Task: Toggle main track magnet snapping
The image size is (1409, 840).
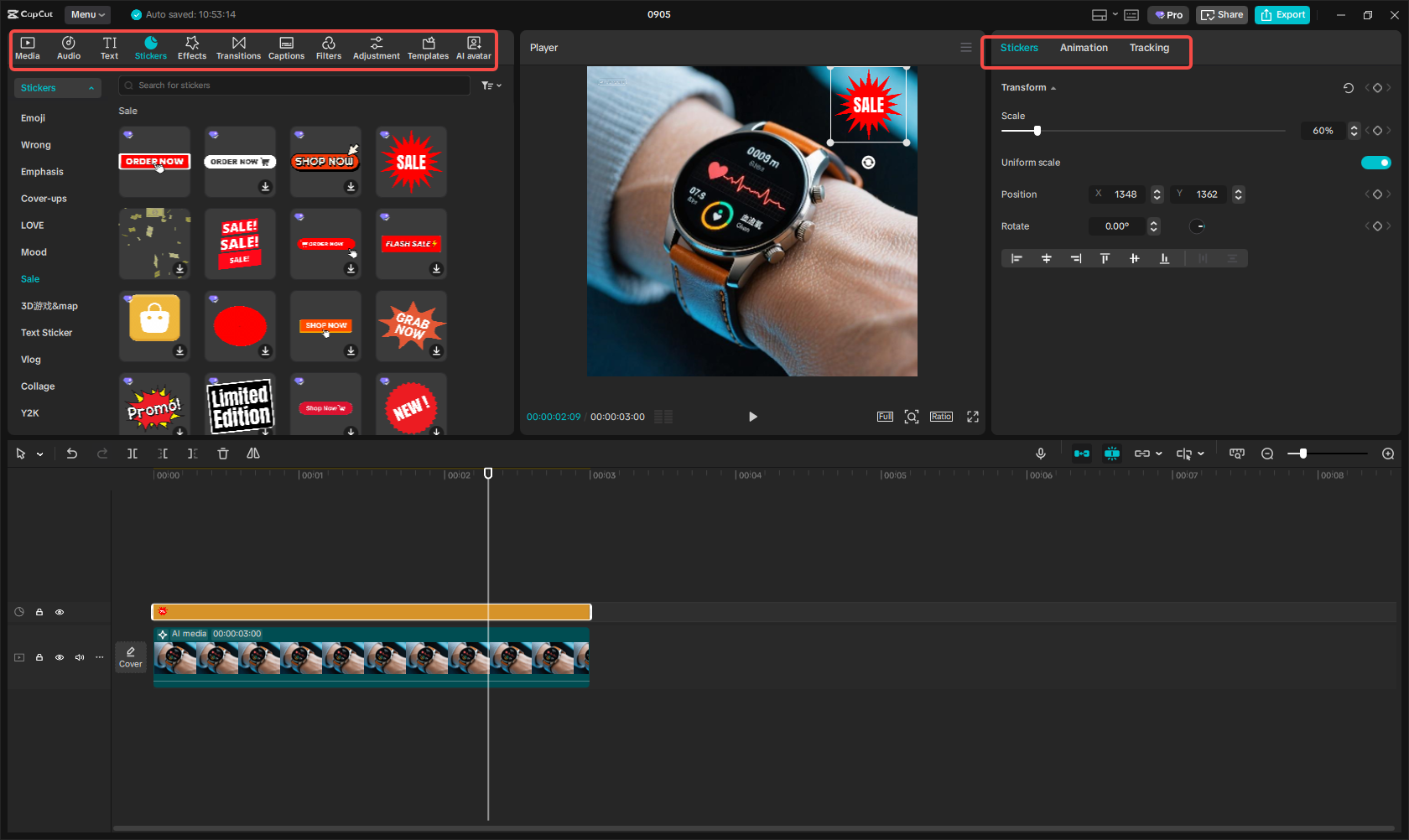Action: coord(1082,454)
